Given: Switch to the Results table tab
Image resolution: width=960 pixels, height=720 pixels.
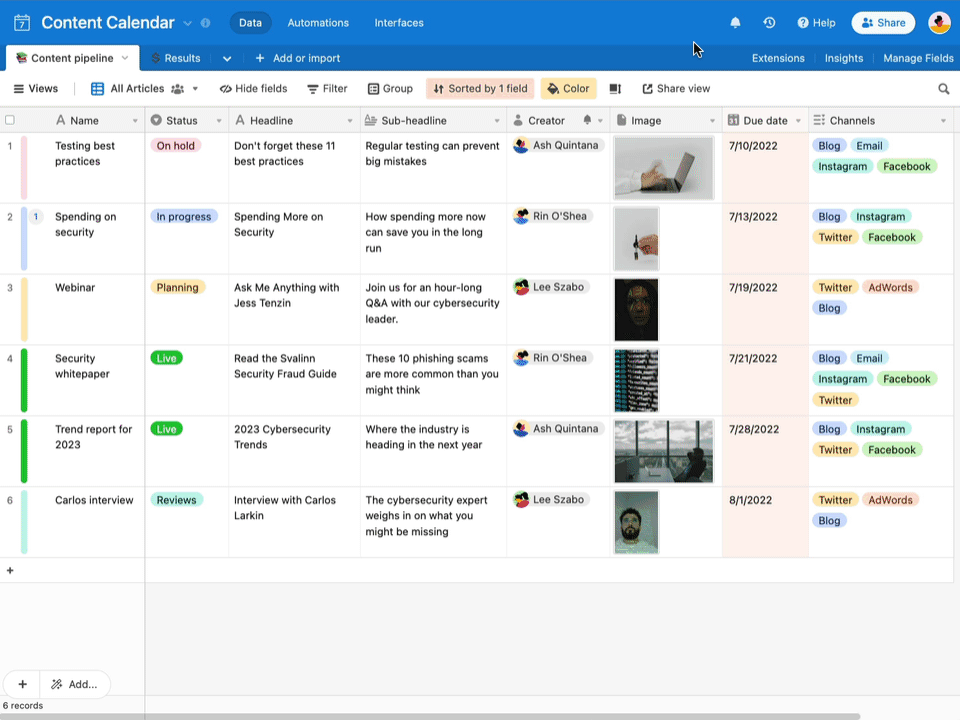Looking at the screenshot, I should [x=176, y=58].
